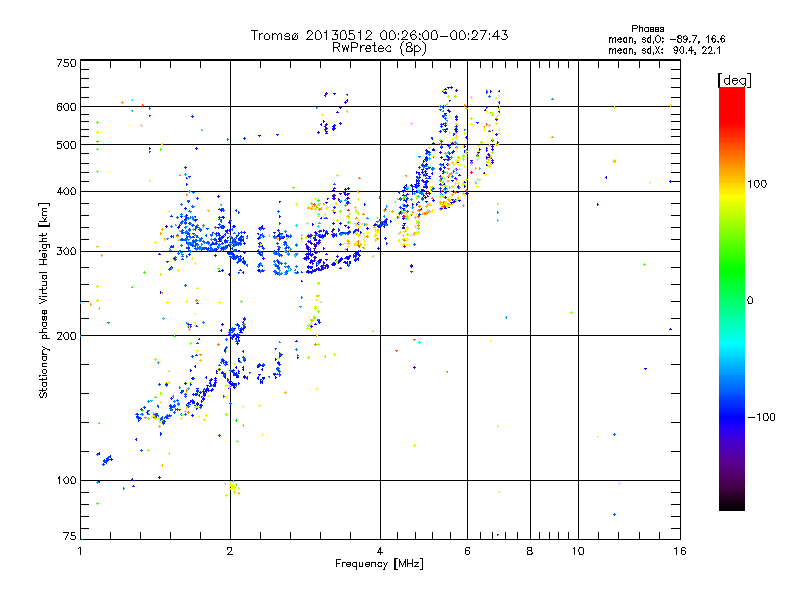Click the y-axis label '75'
The width and height of the screenshot is (800, 600).
point(70,536)
